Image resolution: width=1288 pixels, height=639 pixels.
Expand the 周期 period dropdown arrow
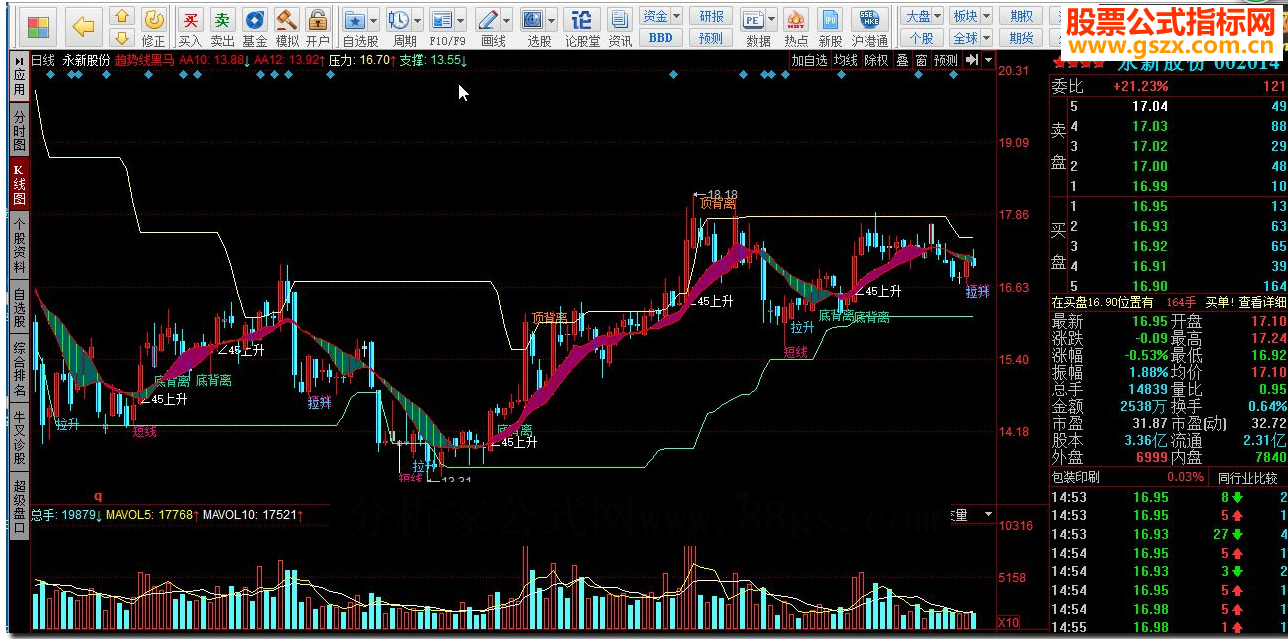(x=418, y=19)
